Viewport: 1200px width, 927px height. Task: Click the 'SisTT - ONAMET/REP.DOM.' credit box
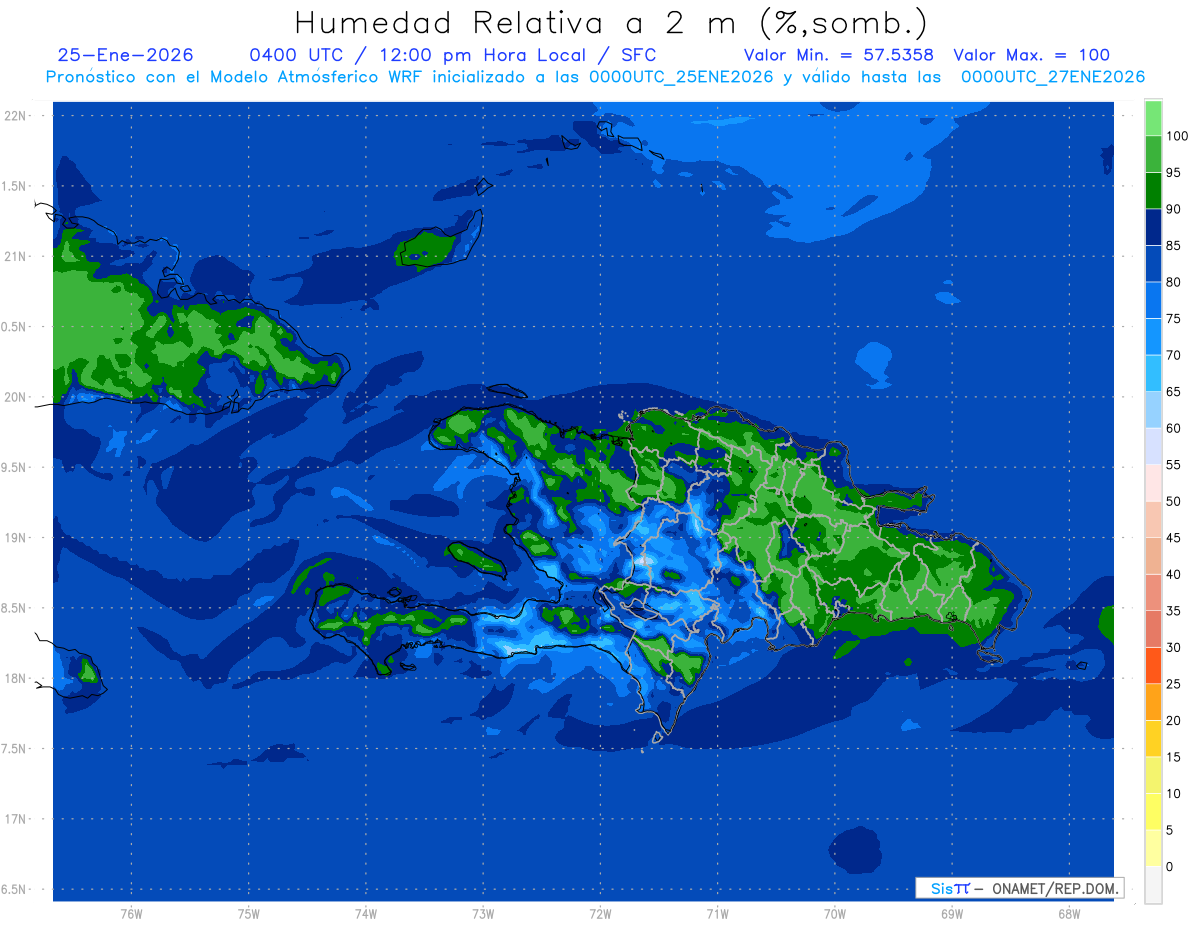1019,888
